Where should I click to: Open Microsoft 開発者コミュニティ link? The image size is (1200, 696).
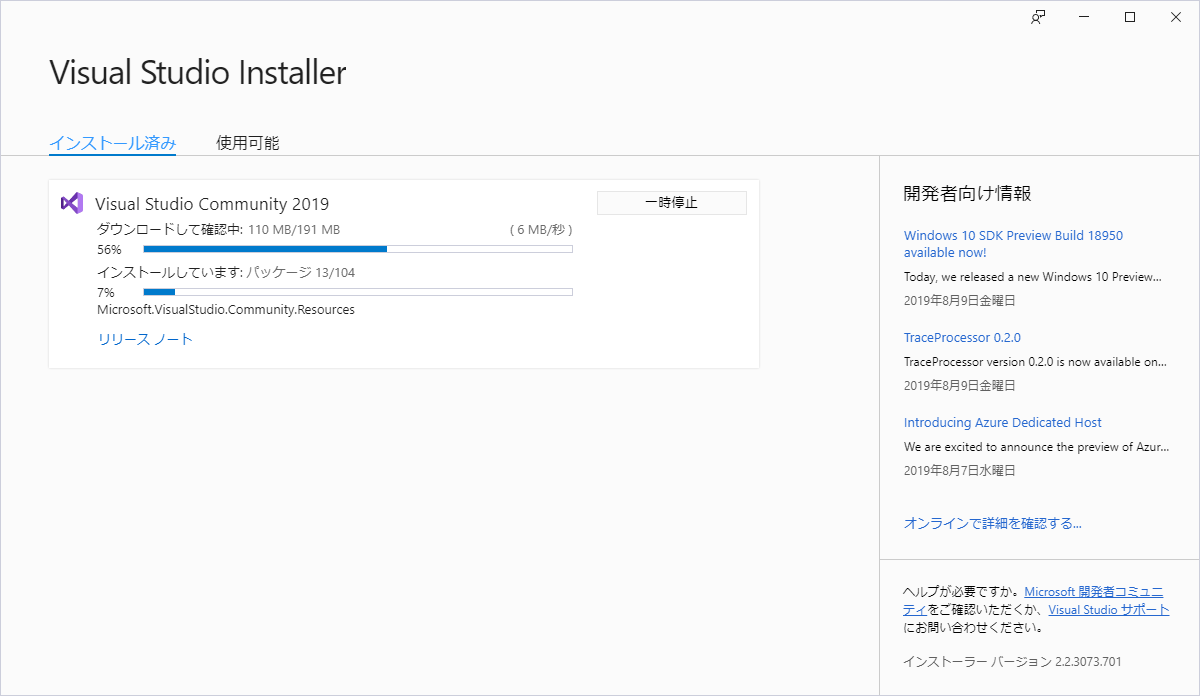tap(1094, 592)
